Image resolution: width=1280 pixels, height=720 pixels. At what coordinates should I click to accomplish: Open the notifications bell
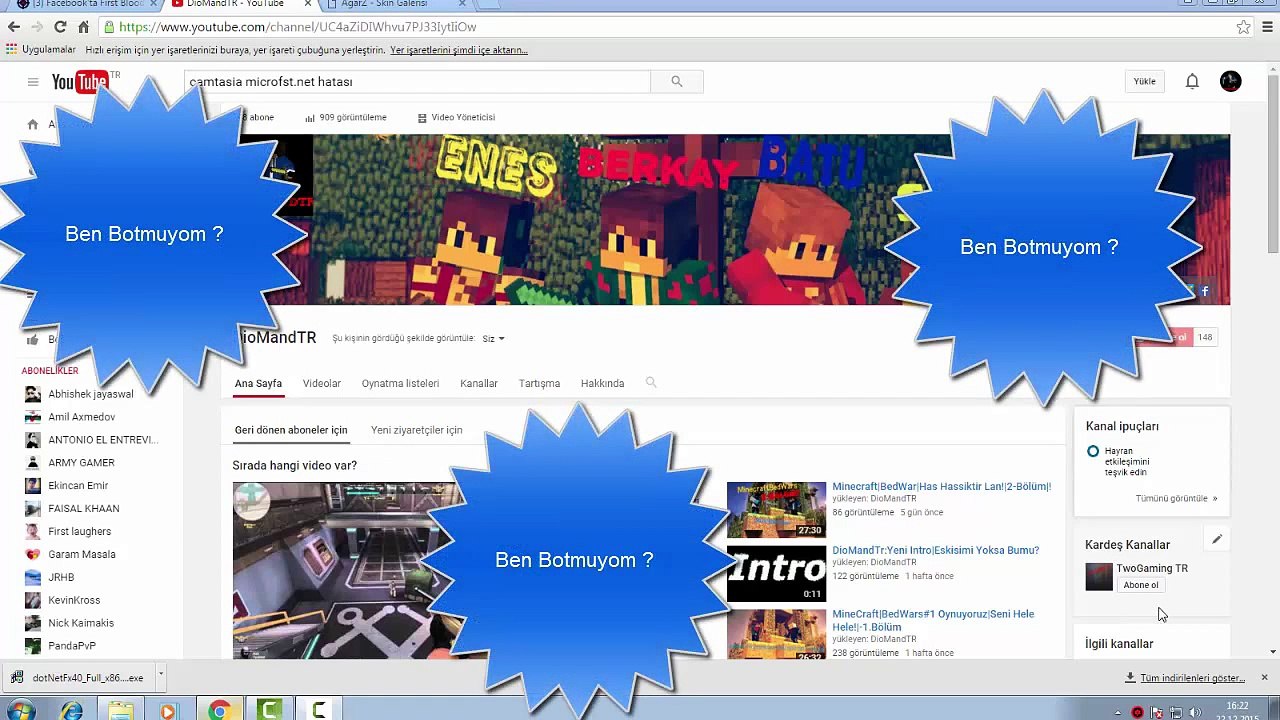coord(1192,82)
